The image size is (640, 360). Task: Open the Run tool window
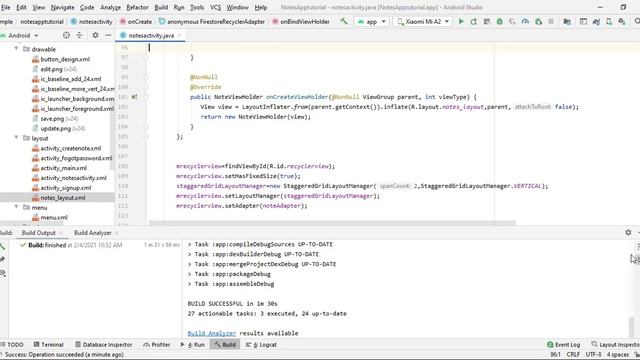click(193, 344)
